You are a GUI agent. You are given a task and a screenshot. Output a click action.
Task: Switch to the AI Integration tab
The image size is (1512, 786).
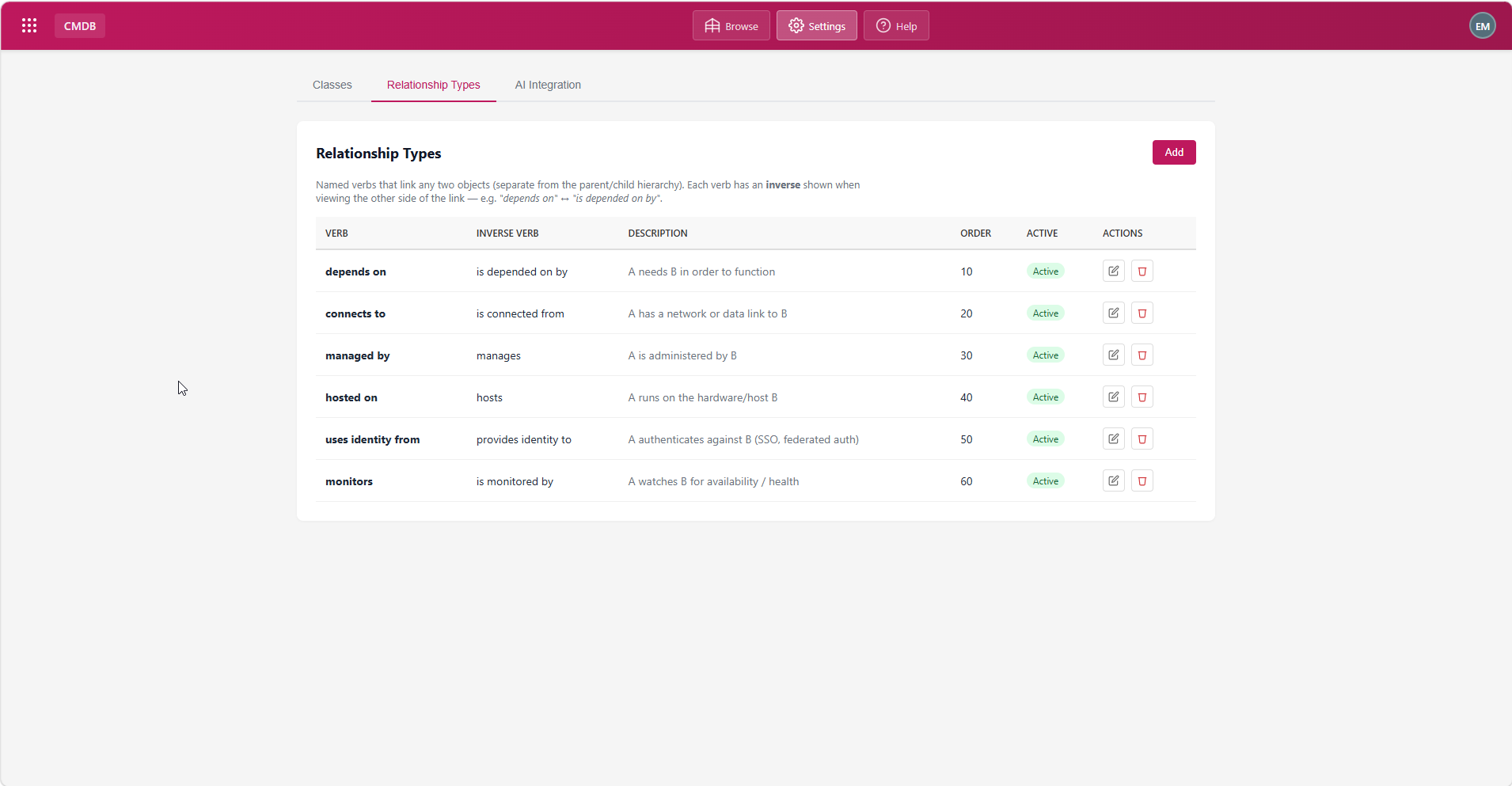pyautogui.click(x=548, y=85)
